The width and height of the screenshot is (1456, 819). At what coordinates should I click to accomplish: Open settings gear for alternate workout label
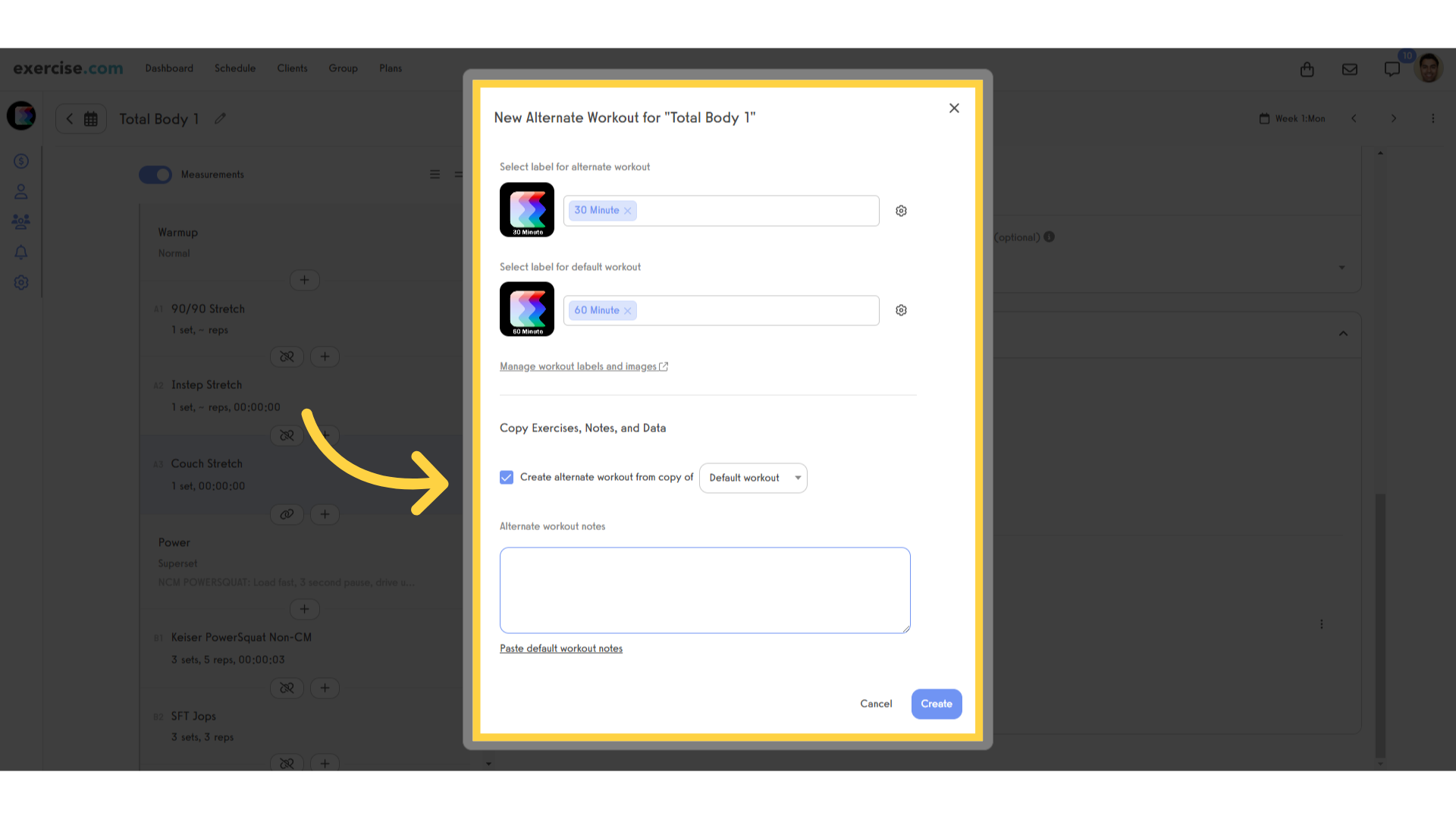pos(901,211)
